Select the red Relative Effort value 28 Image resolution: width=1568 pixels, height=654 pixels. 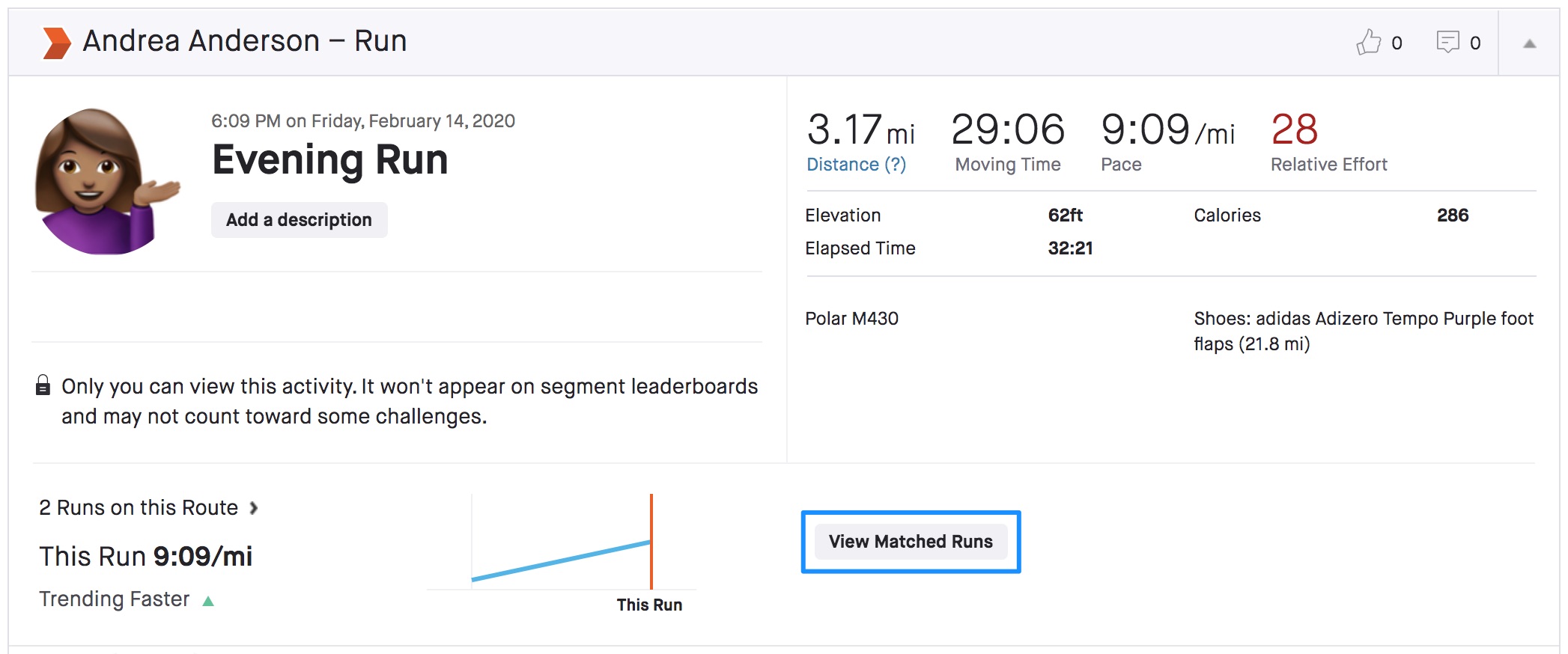(x=1294, y=129)
